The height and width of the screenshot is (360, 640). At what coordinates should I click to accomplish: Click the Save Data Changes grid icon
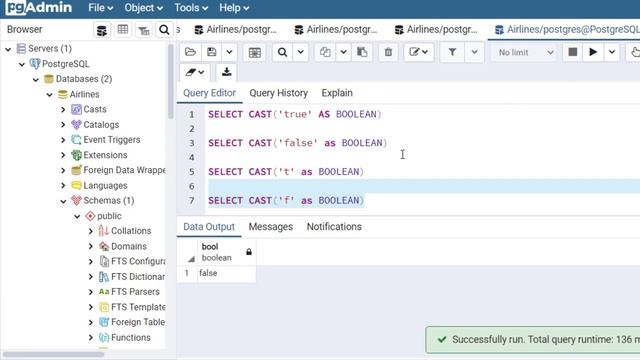(255, 52)
